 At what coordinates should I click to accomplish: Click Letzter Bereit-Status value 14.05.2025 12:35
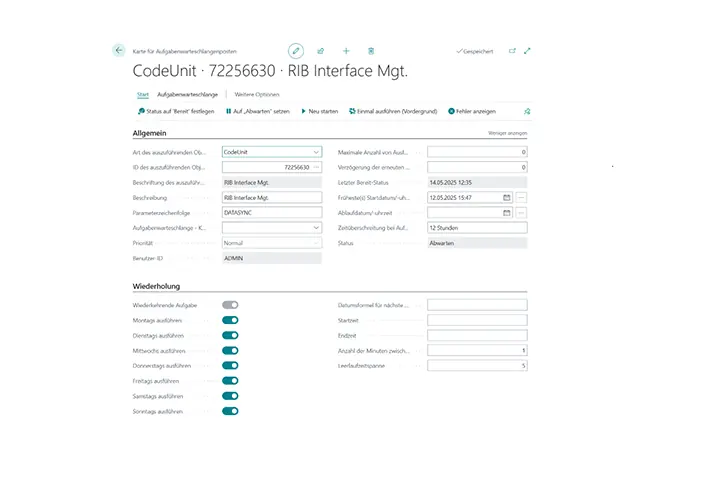[x=477, y=183]
